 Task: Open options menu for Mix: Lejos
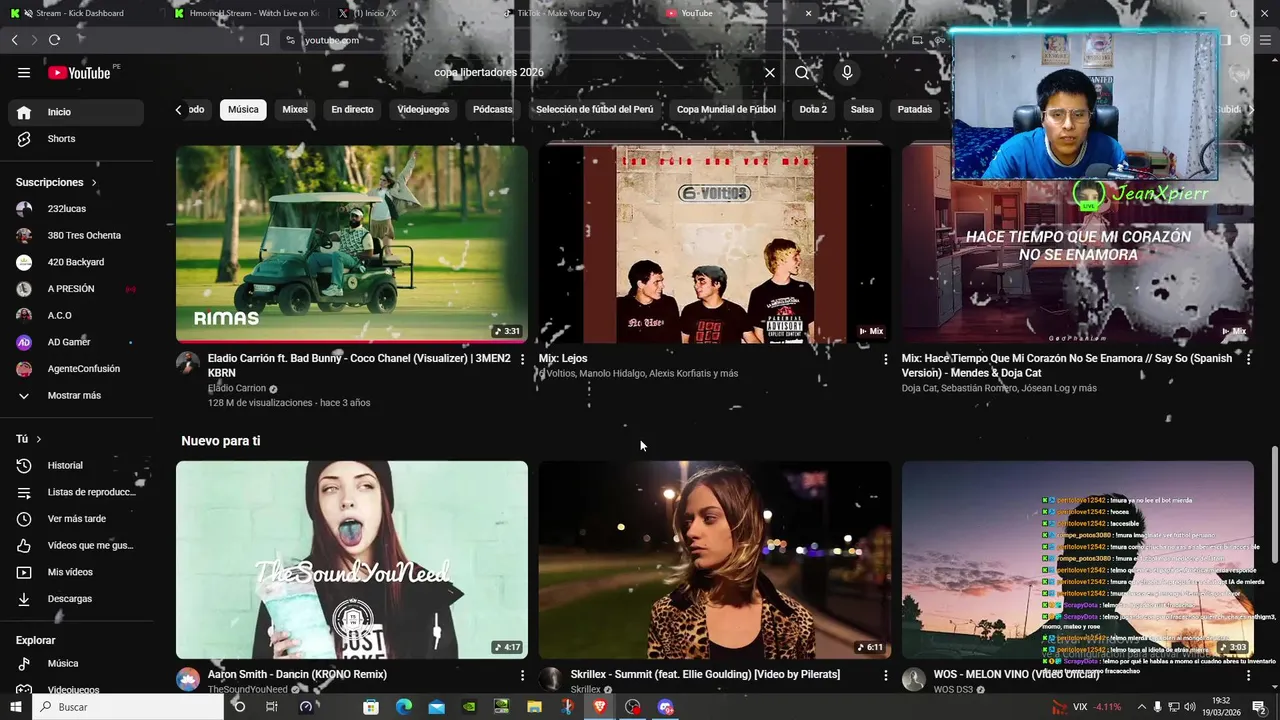click(x=885, y=359)
